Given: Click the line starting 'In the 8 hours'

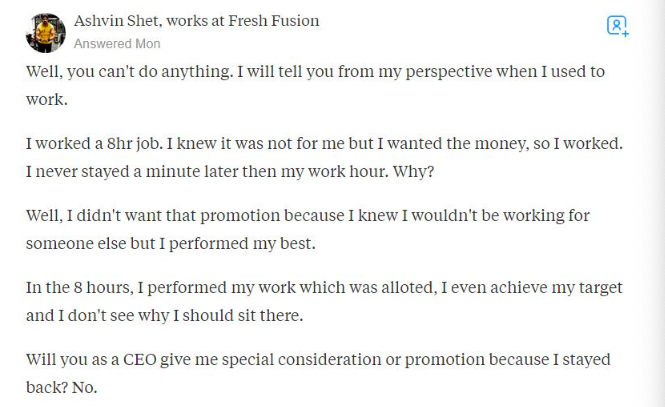Looking at the screenshot, I should pyautogui.click(x=324, y=287).
